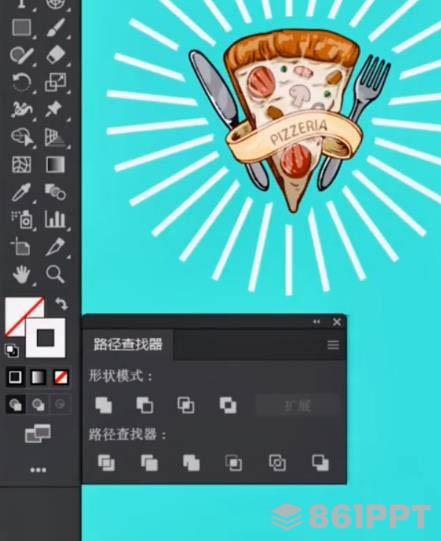Click the stroke color swatch
441x541 pixels.
coord(46,338)
